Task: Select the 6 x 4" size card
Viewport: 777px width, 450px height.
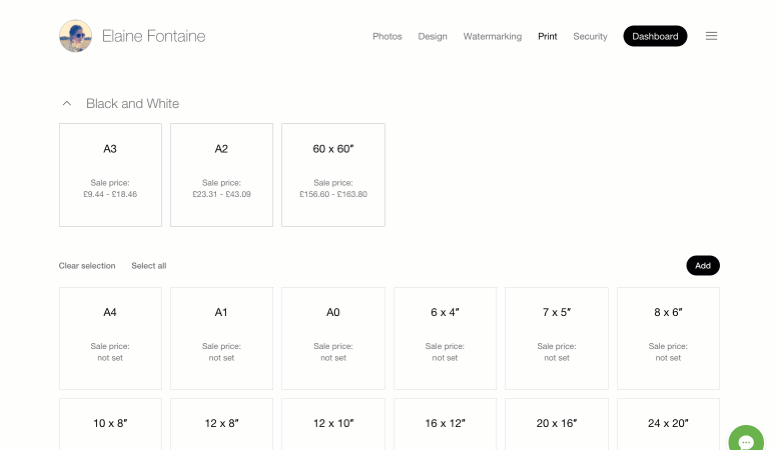Action: [x=445, y=338]
